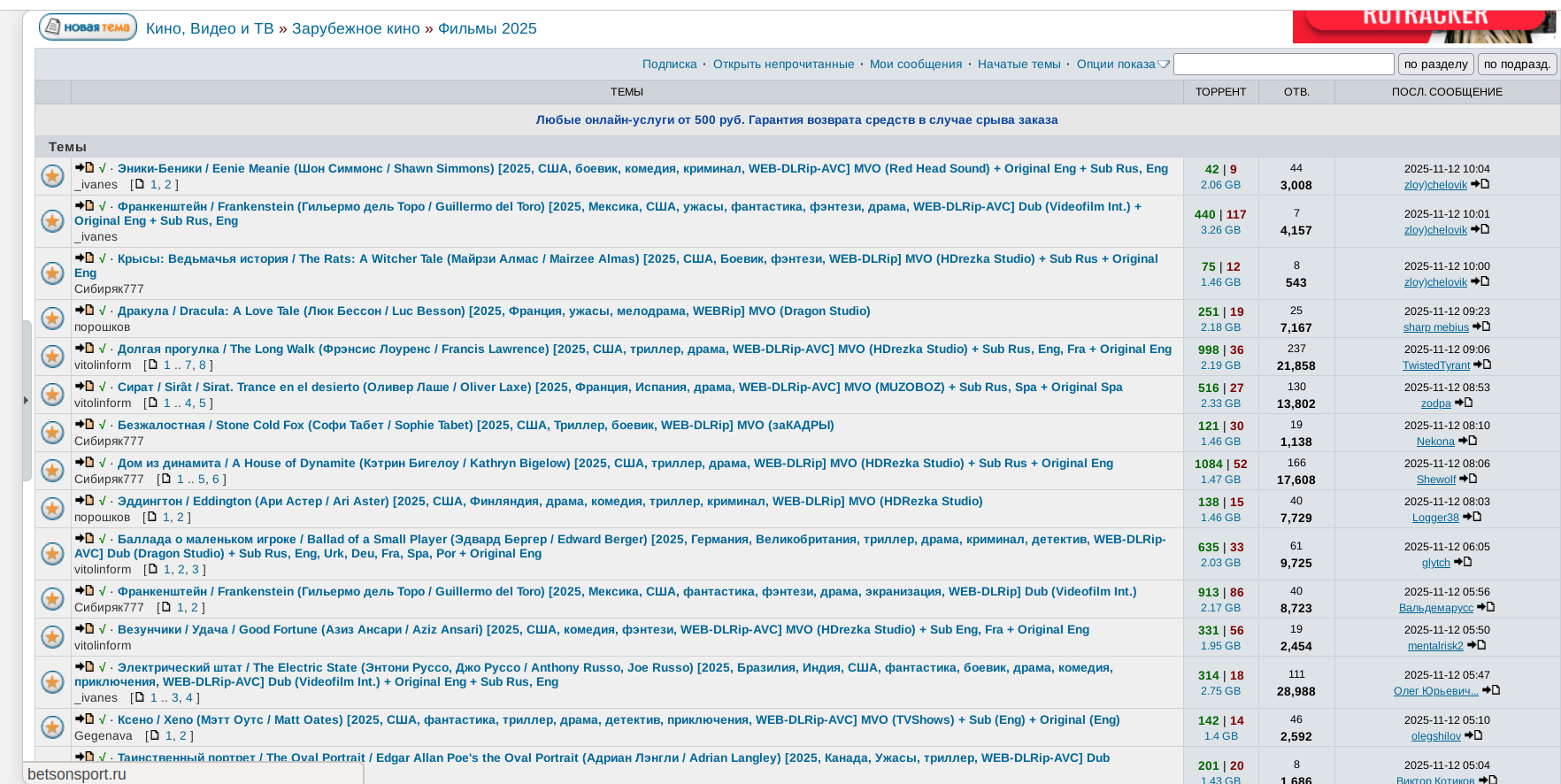Focus the forum search text field

click(x=1284, y=64)
